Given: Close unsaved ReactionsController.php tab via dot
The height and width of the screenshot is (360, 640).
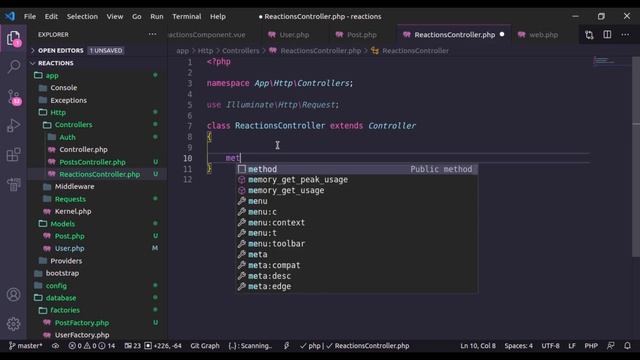Looking at the screenshot, I should pos(502,34).
